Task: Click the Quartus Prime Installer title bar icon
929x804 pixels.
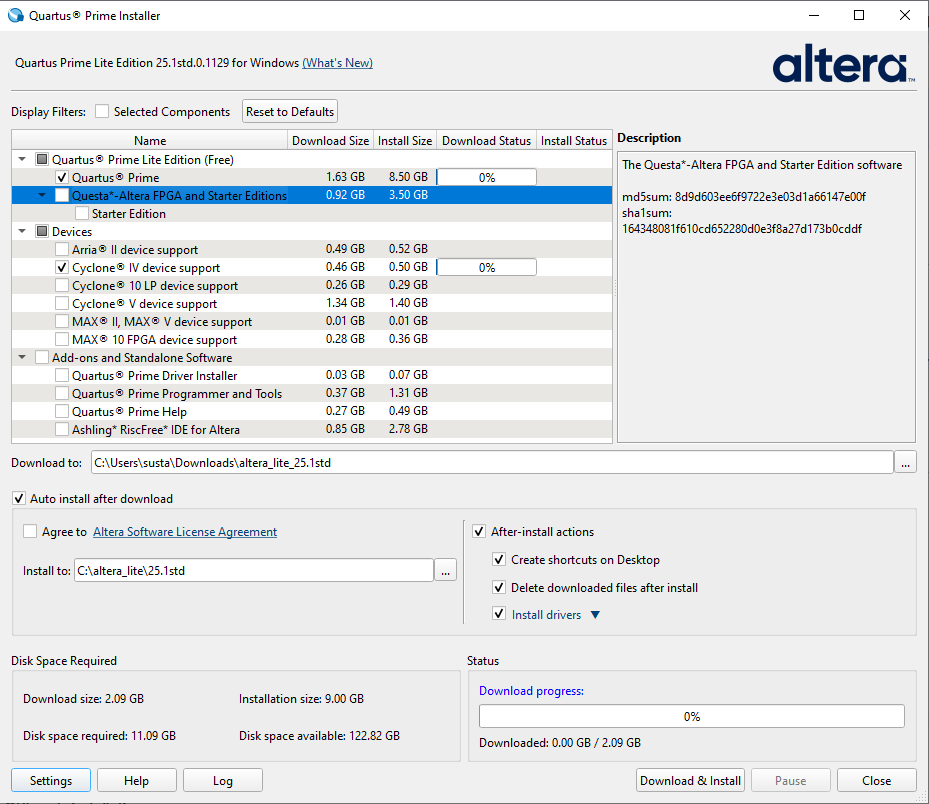Action: click(15, 15)
